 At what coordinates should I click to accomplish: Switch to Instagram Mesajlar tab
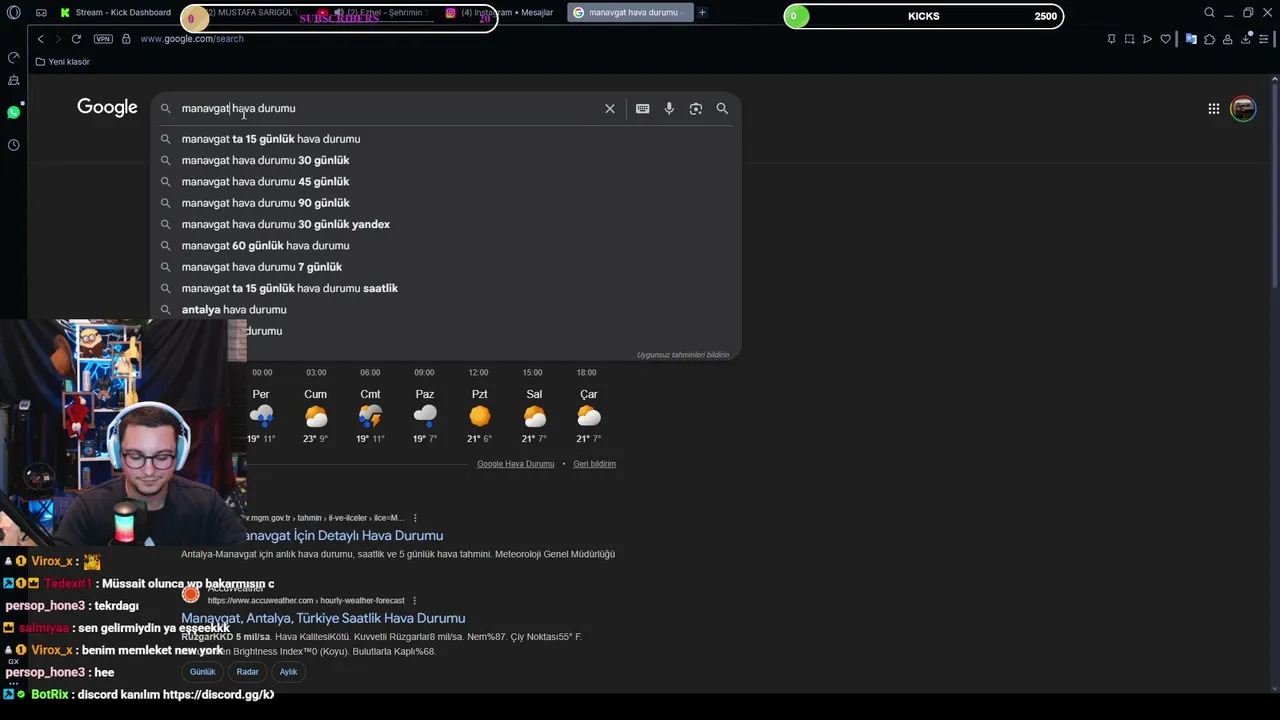[500, 12]
